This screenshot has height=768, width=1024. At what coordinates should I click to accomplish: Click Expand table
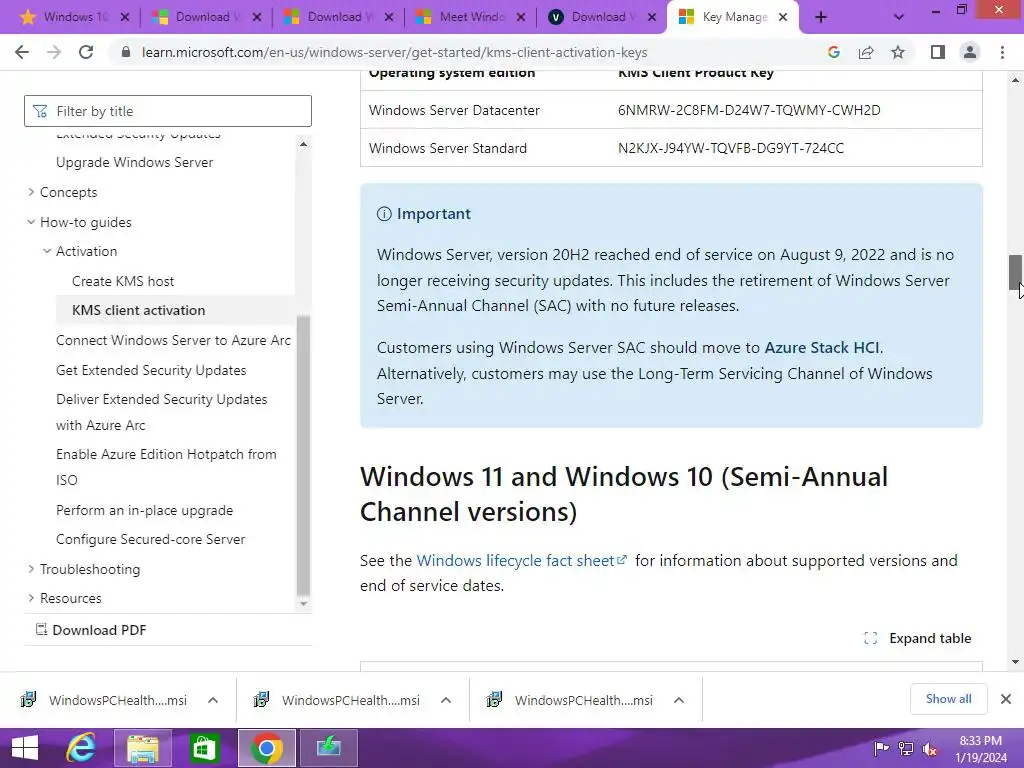tap(918, 638)
